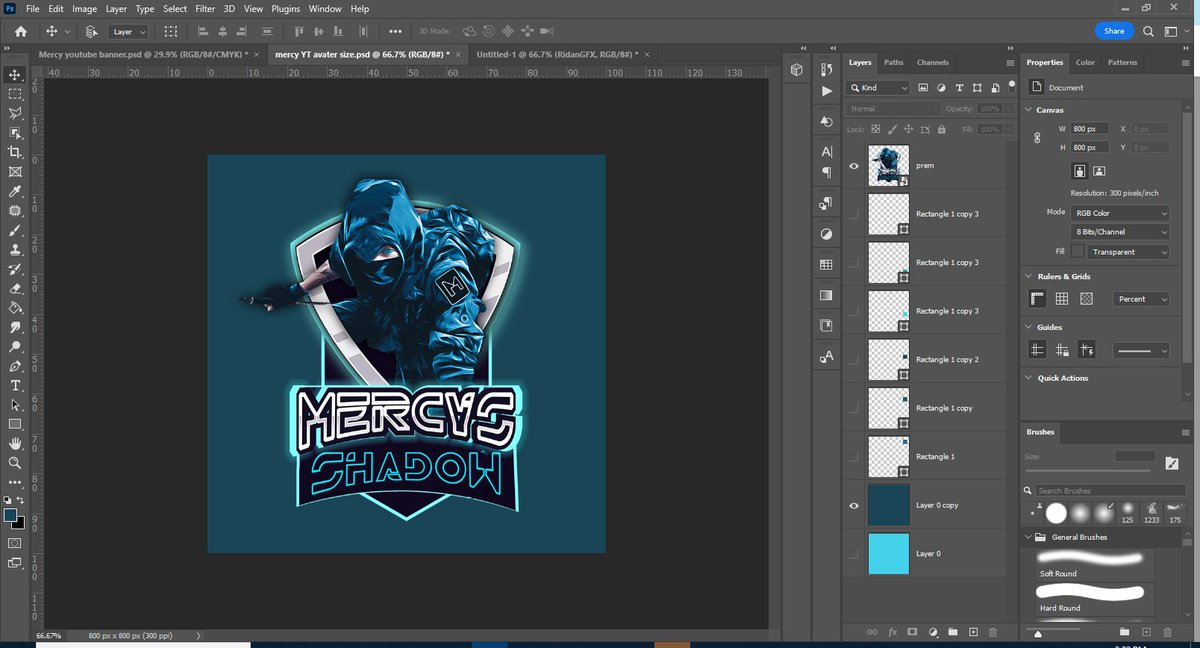
Task: Show the Rectangle 1 copy layer
Action: point(854,407)
